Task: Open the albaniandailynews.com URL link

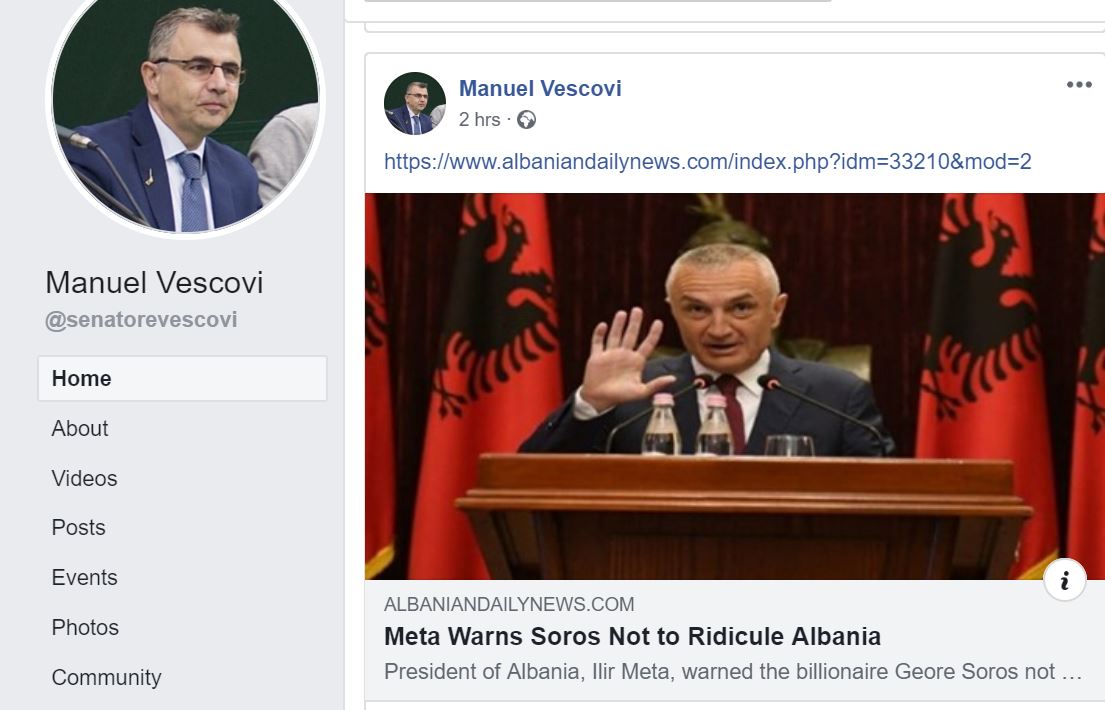Action: coord(708,161)
